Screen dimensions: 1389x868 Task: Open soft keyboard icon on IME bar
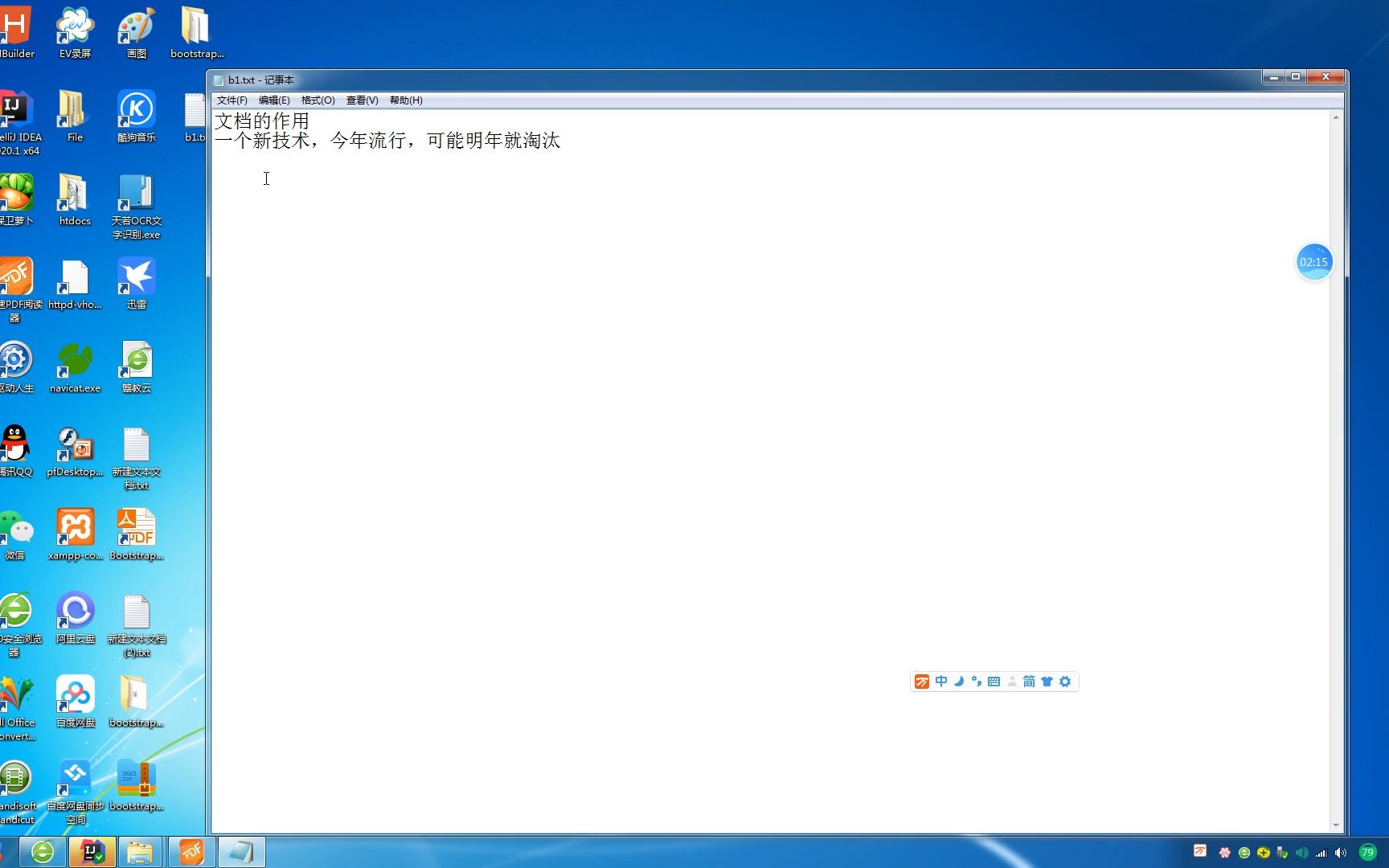pyautogui.click(x=994, y=682)
